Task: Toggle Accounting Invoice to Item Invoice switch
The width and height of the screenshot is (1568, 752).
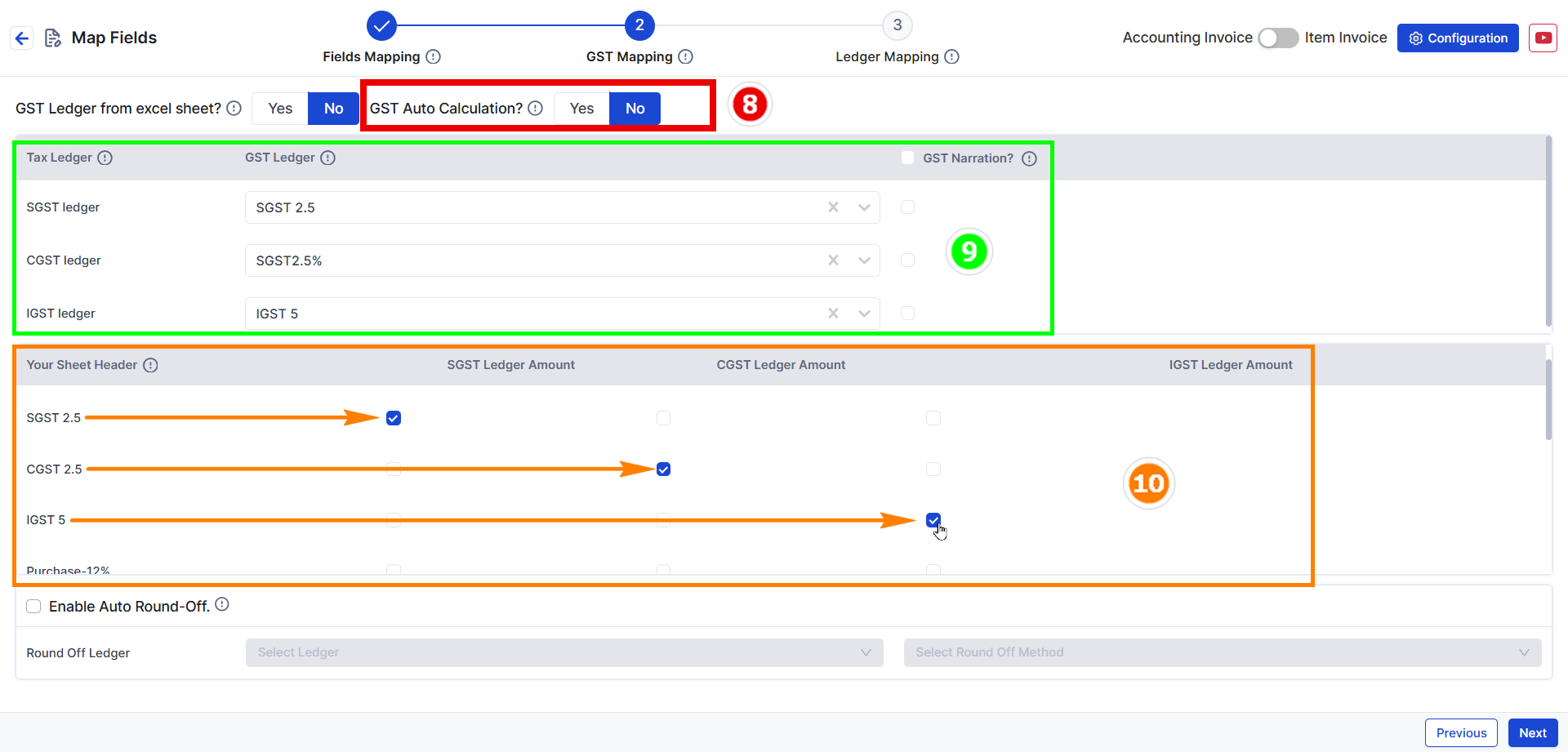Action: (1278, 38)
